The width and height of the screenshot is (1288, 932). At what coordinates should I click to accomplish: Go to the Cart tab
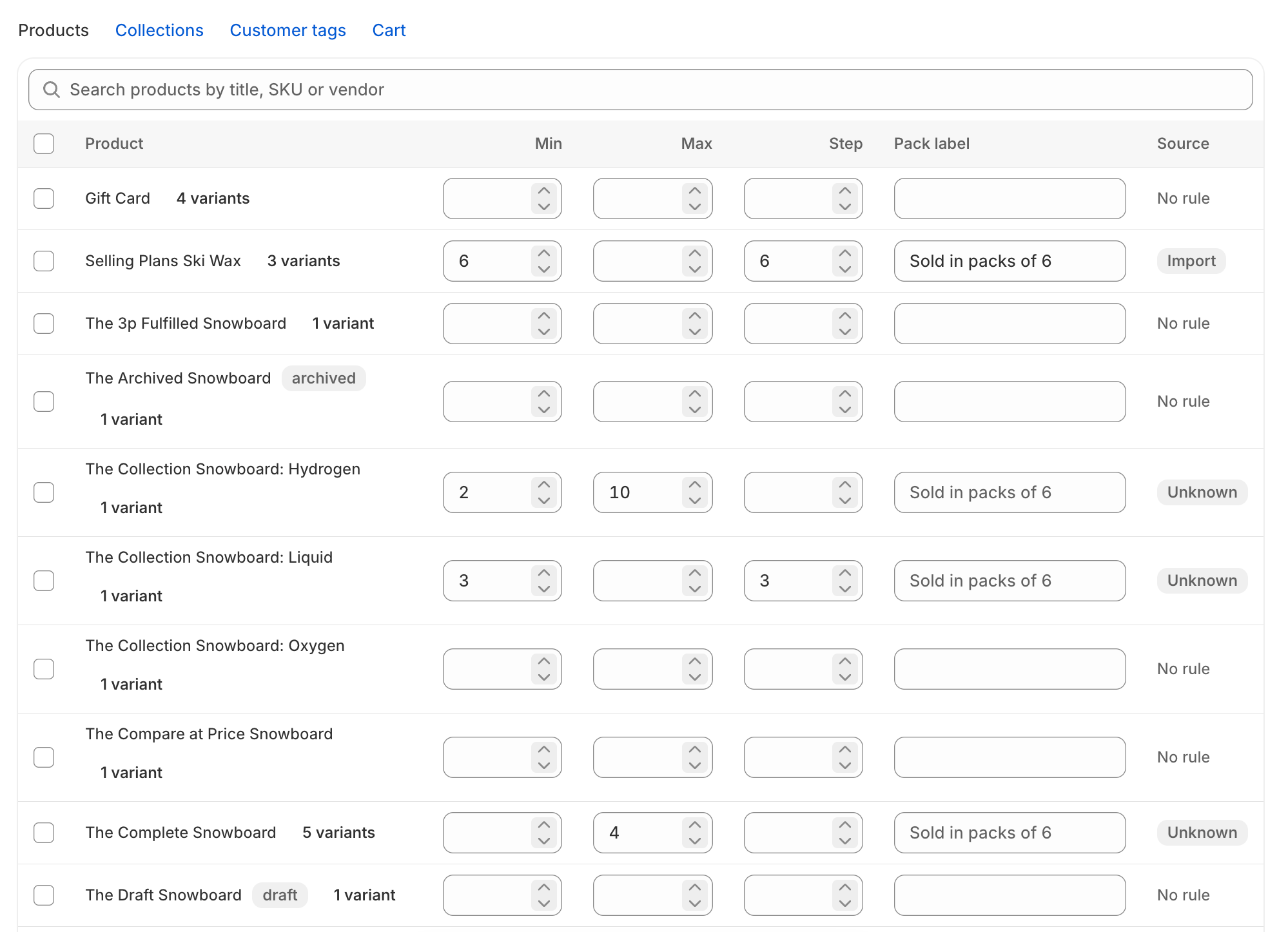click(x=389, y=30)
